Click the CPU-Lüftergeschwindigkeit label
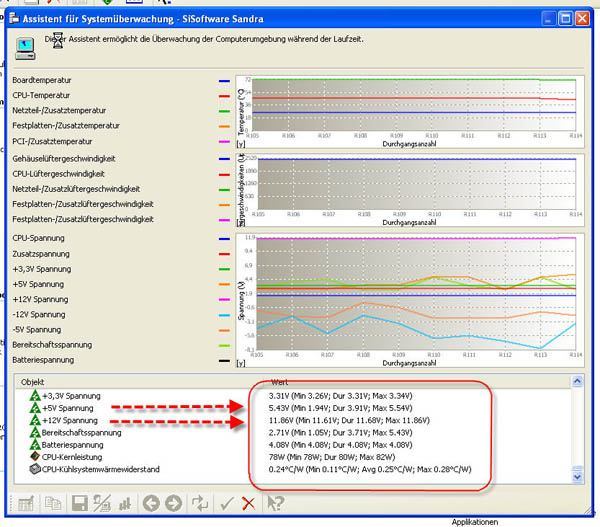 [58, 174]
